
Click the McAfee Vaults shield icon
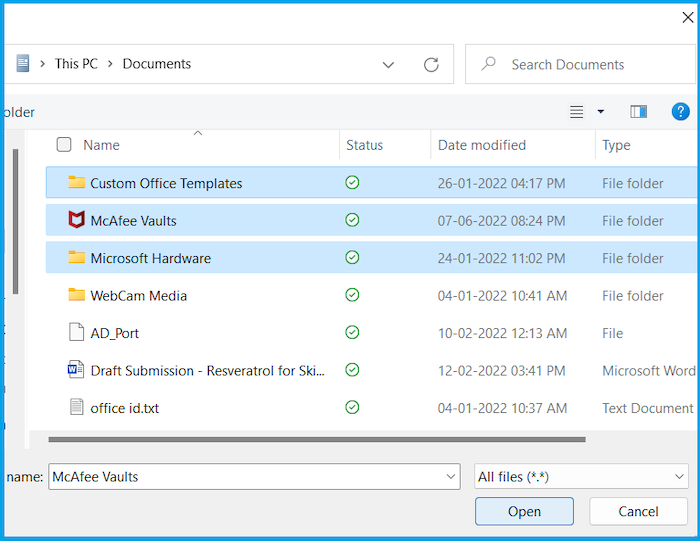76,220
